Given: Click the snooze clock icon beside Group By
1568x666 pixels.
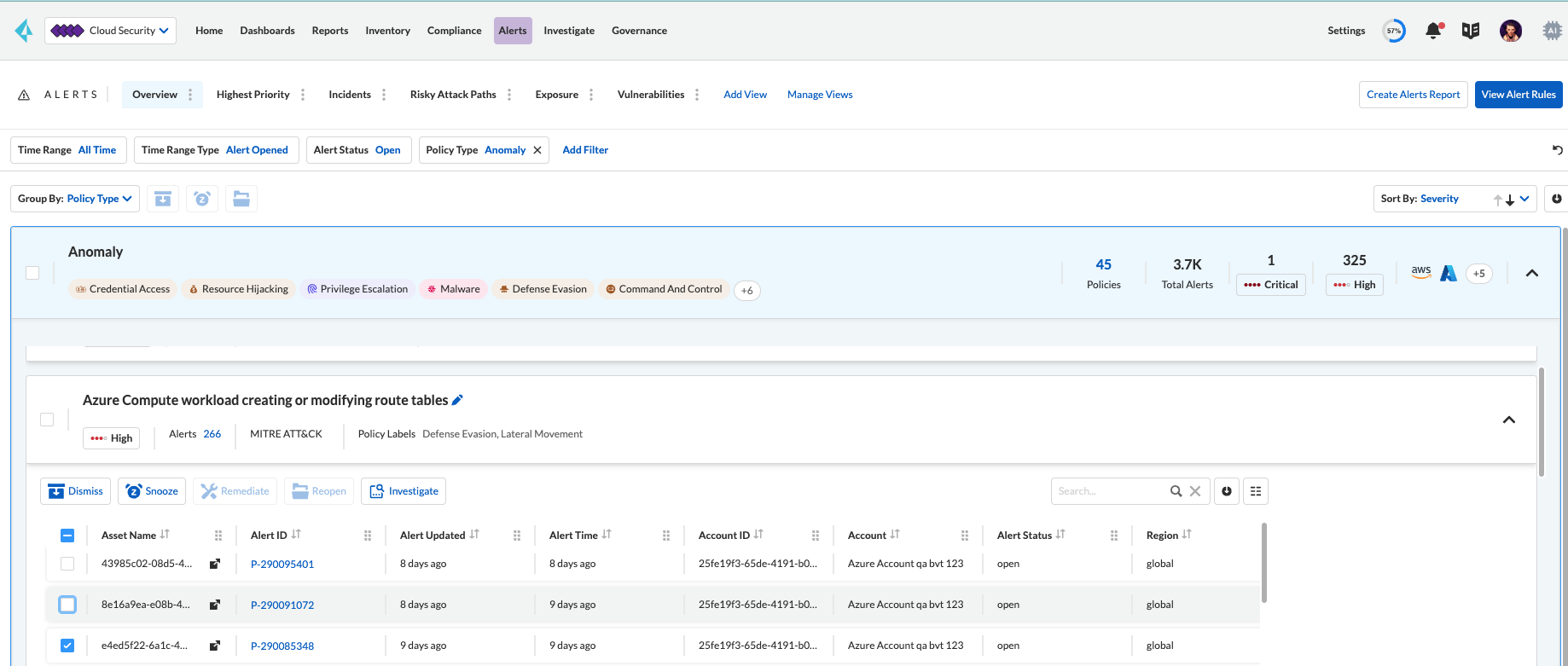Looking at the screenshot, I should [202, 199].
